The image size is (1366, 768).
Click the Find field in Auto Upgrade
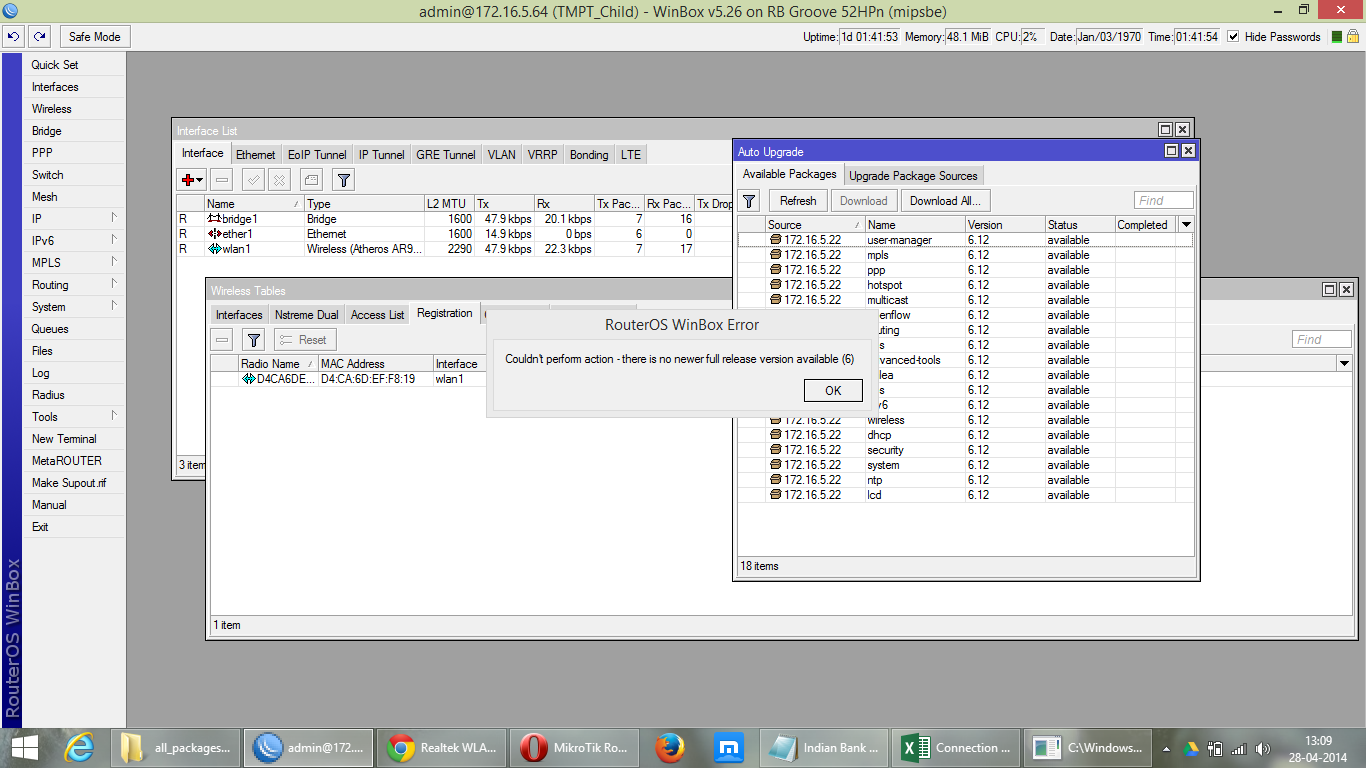point(1163,201)
